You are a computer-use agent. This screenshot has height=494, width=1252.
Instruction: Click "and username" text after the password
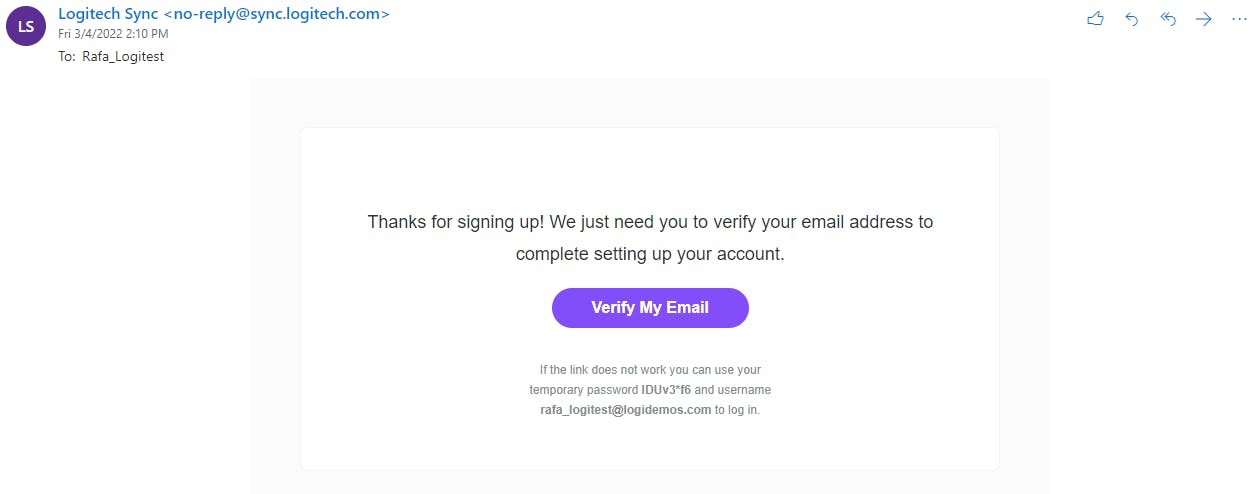pyautogui.click(x=733, y=390)
